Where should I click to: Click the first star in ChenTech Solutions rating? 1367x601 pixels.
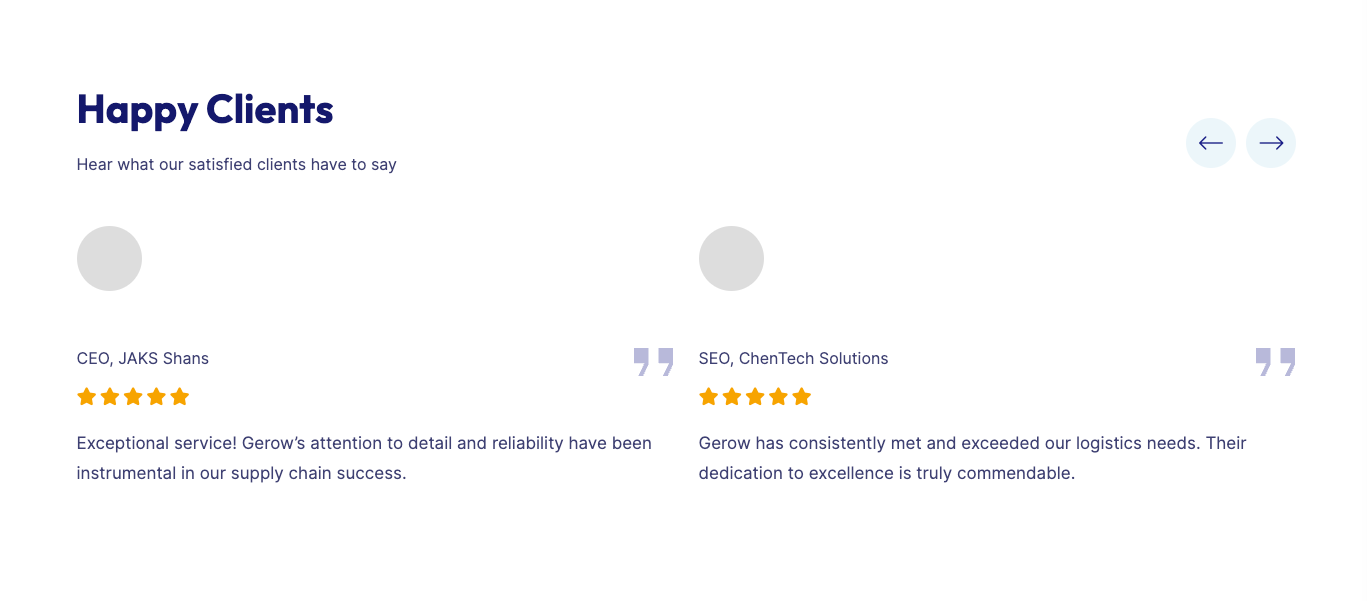tap(709, 397)
